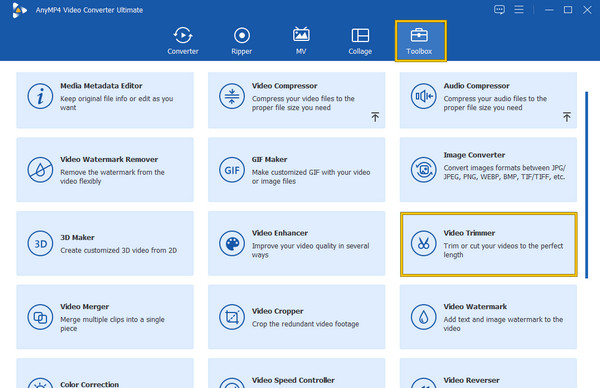Viewport: 600px width, 388px height.
Task: Click the Audio Compressor speaker icon
Action: click(x=424, y=96)
